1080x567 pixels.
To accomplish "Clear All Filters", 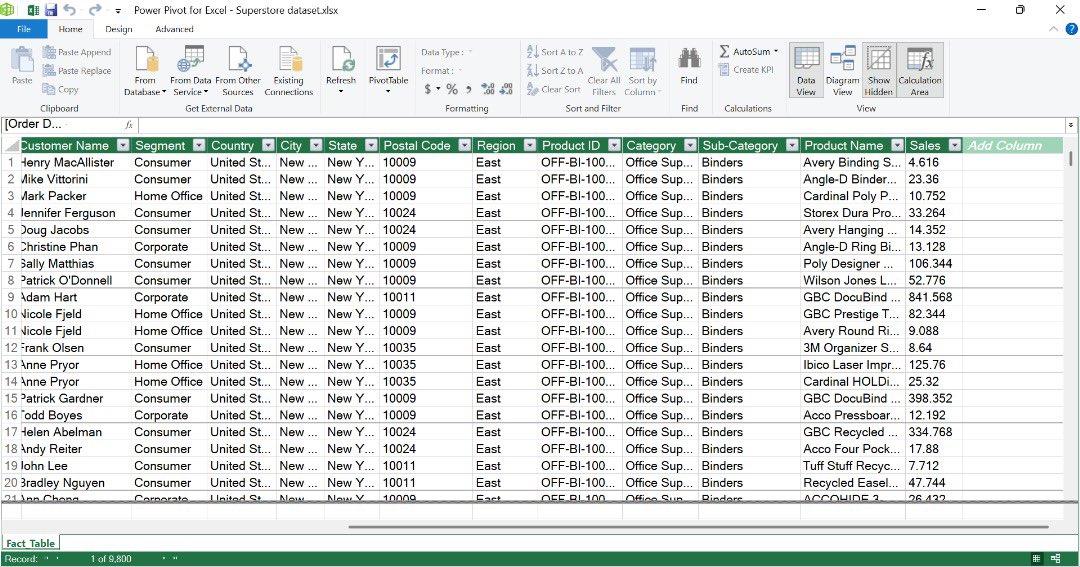I will coord(604,70).
